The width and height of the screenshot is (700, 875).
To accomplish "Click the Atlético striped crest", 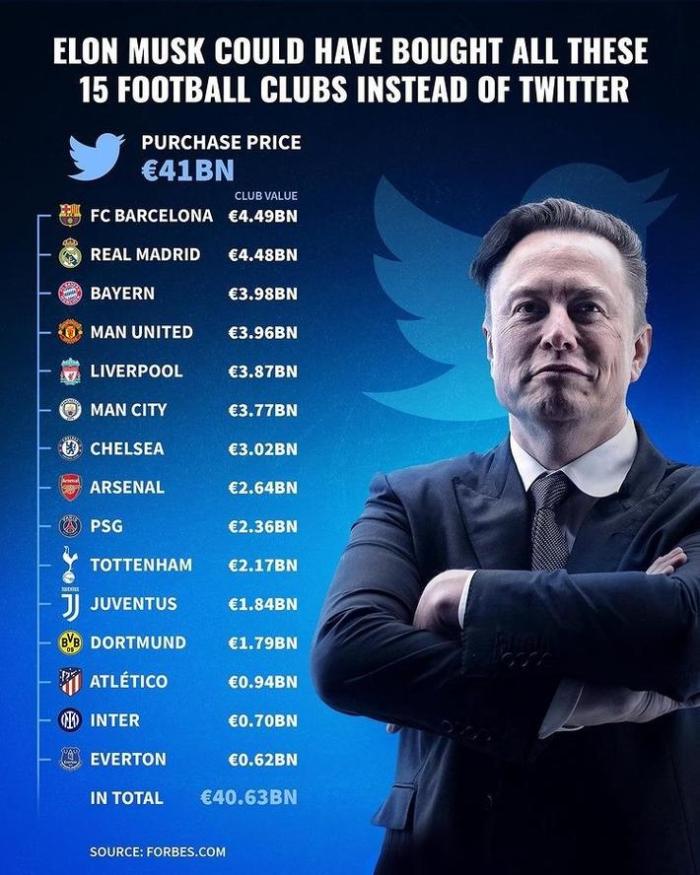I will click(x=69, y=682).
